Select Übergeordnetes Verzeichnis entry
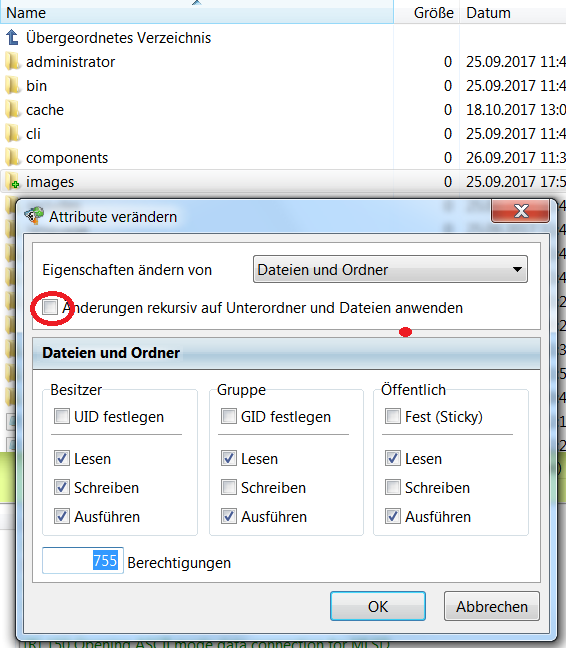The height and width of the screenshot is (648, 566). [x=119, y=38]
